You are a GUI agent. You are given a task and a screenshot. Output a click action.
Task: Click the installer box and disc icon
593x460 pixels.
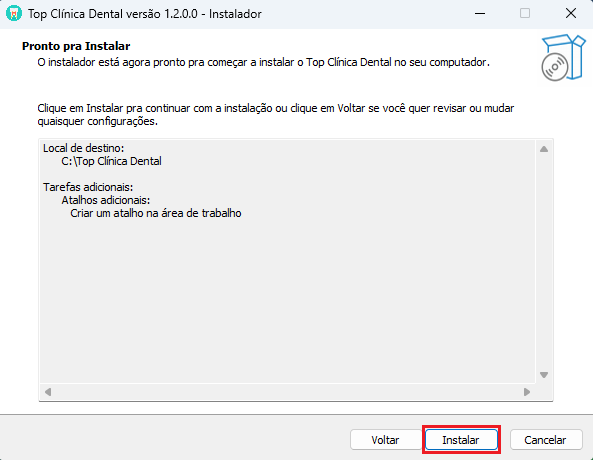coord(563,58)
